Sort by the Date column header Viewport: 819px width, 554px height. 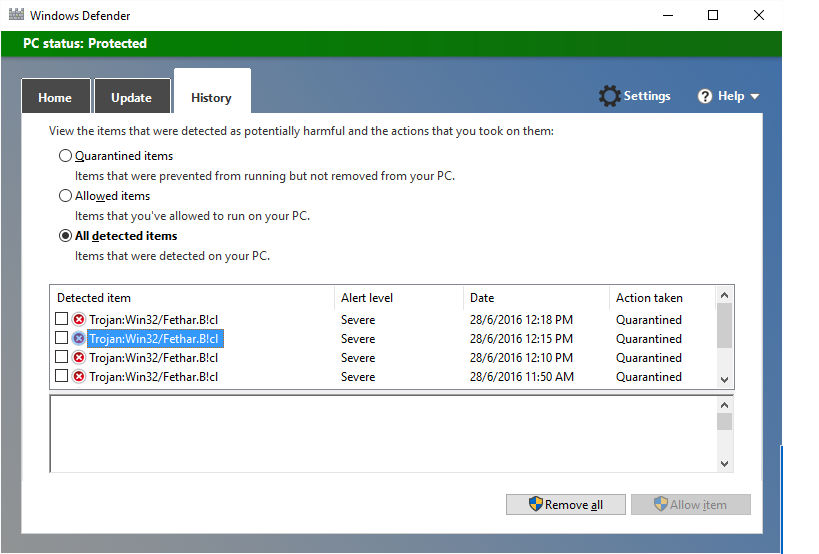point(536,298)
